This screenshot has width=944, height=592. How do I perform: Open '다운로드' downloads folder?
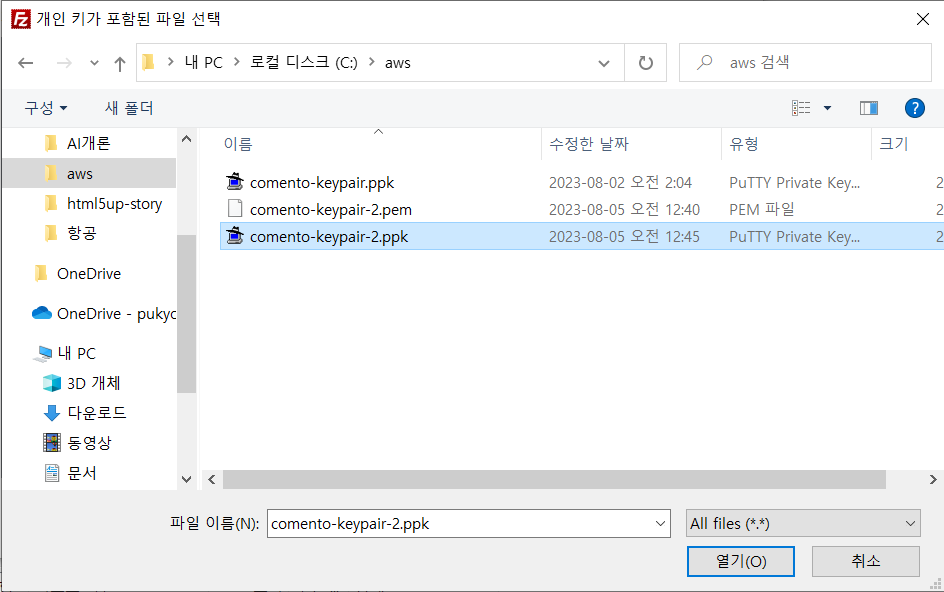coord(97,413)
